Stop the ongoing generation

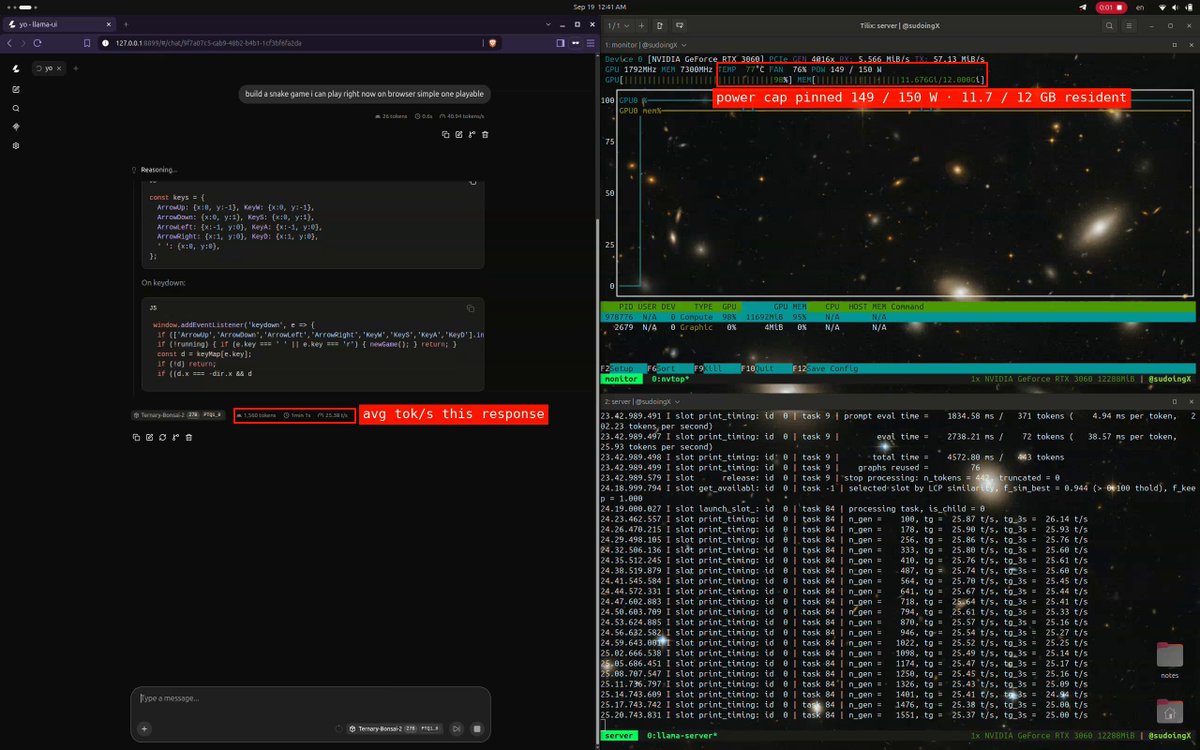(x=477, y=729)
